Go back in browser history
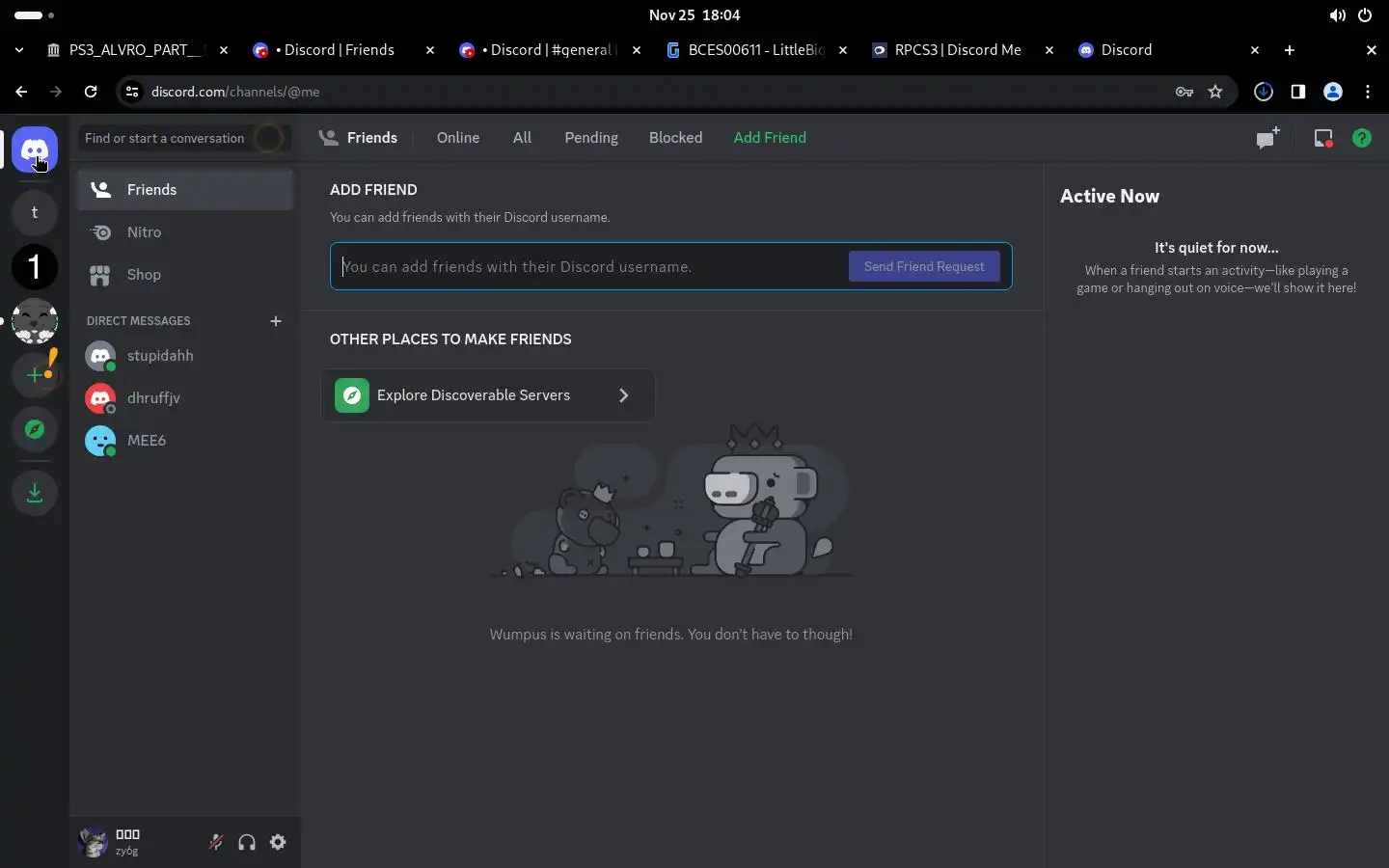The image size is (1389, 868). 21,92
